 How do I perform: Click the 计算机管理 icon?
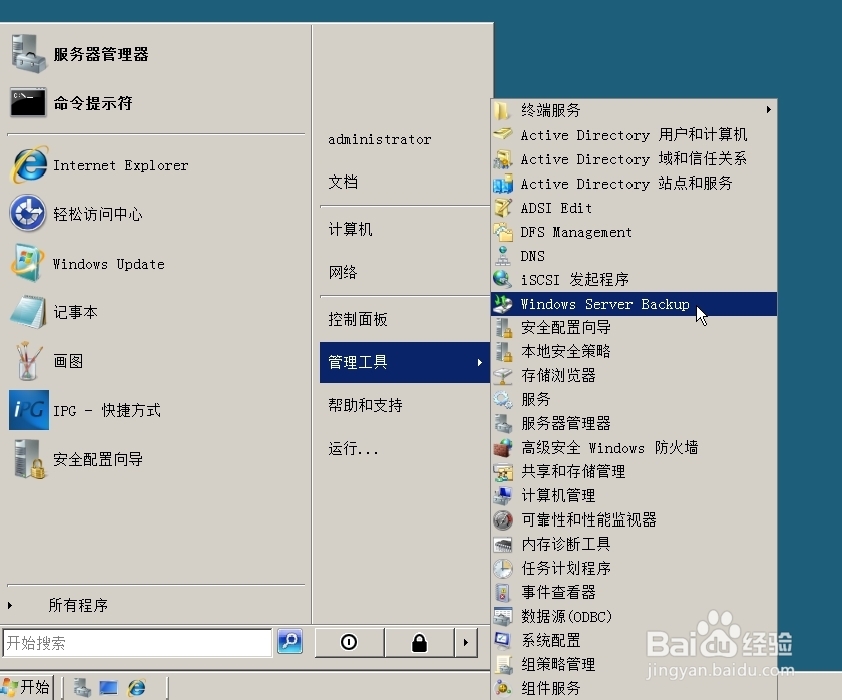tap(503, 495)
